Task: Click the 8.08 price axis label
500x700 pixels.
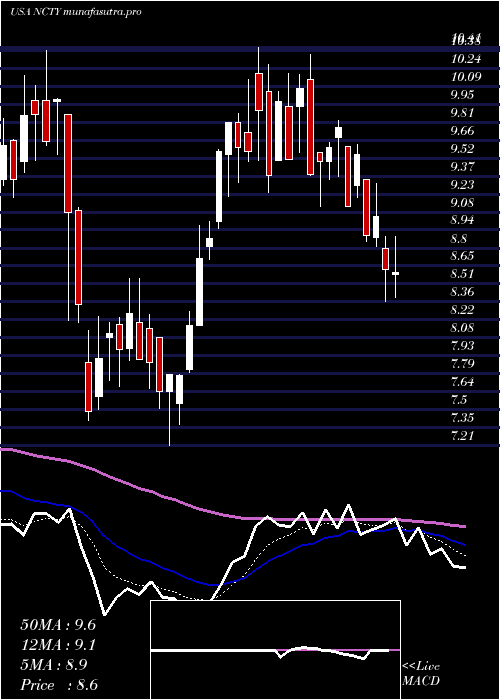Action: (x=462, y=328)
